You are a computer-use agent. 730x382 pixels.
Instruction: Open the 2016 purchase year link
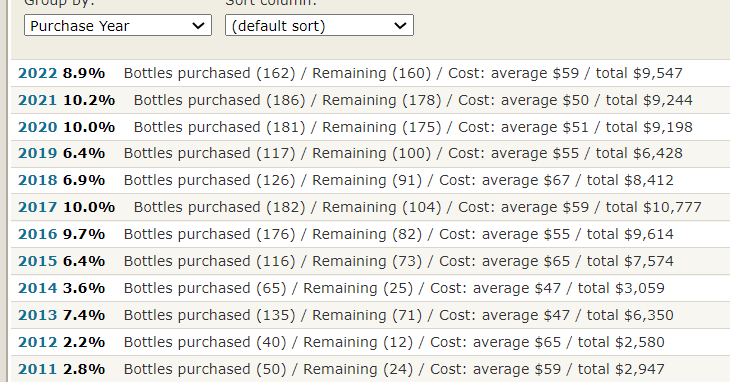click(x=38, y=234)
